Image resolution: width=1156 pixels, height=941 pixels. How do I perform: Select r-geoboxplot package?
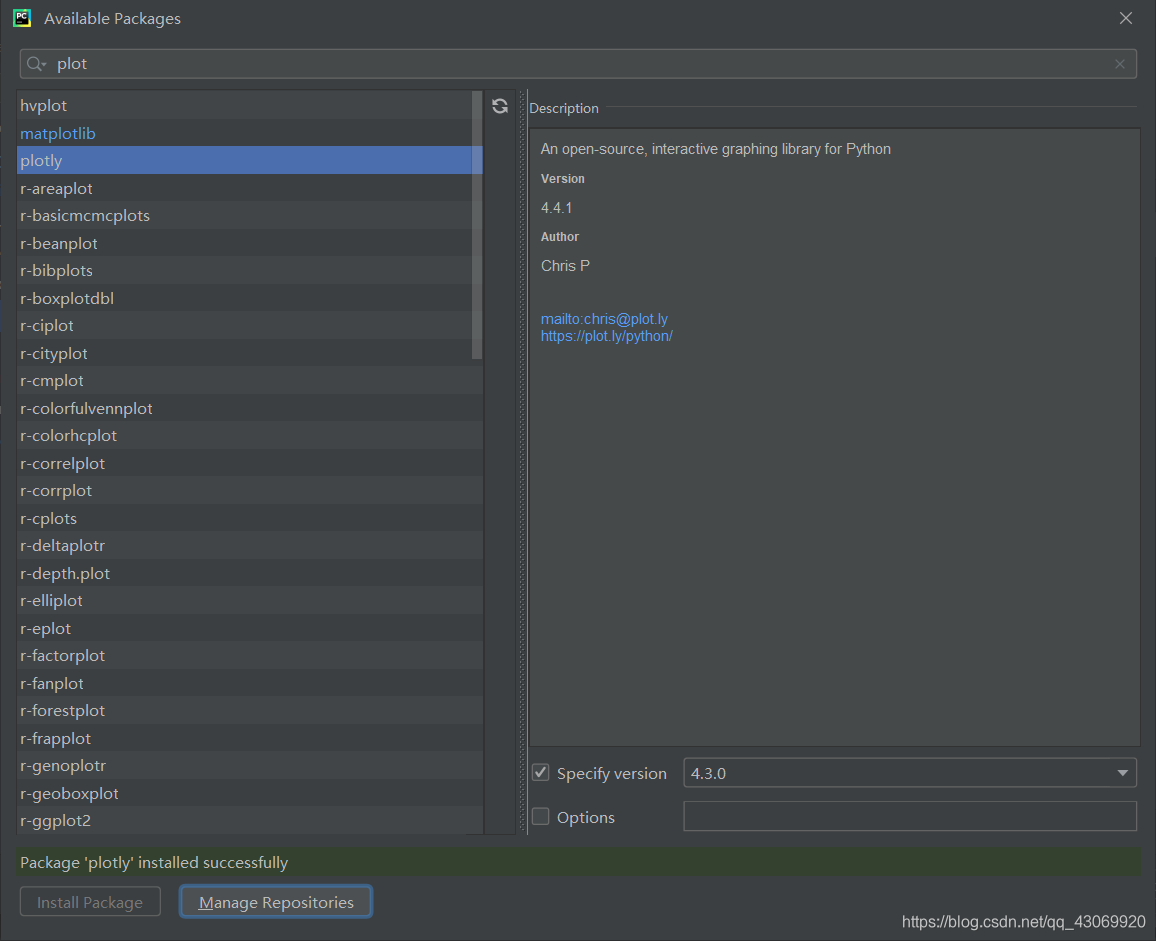(x=249, y=794)
